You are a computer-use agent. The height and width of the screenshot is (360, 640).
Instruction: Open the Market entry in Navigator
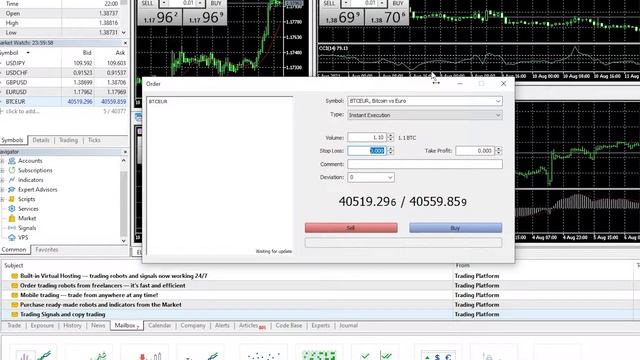point(27,218)
